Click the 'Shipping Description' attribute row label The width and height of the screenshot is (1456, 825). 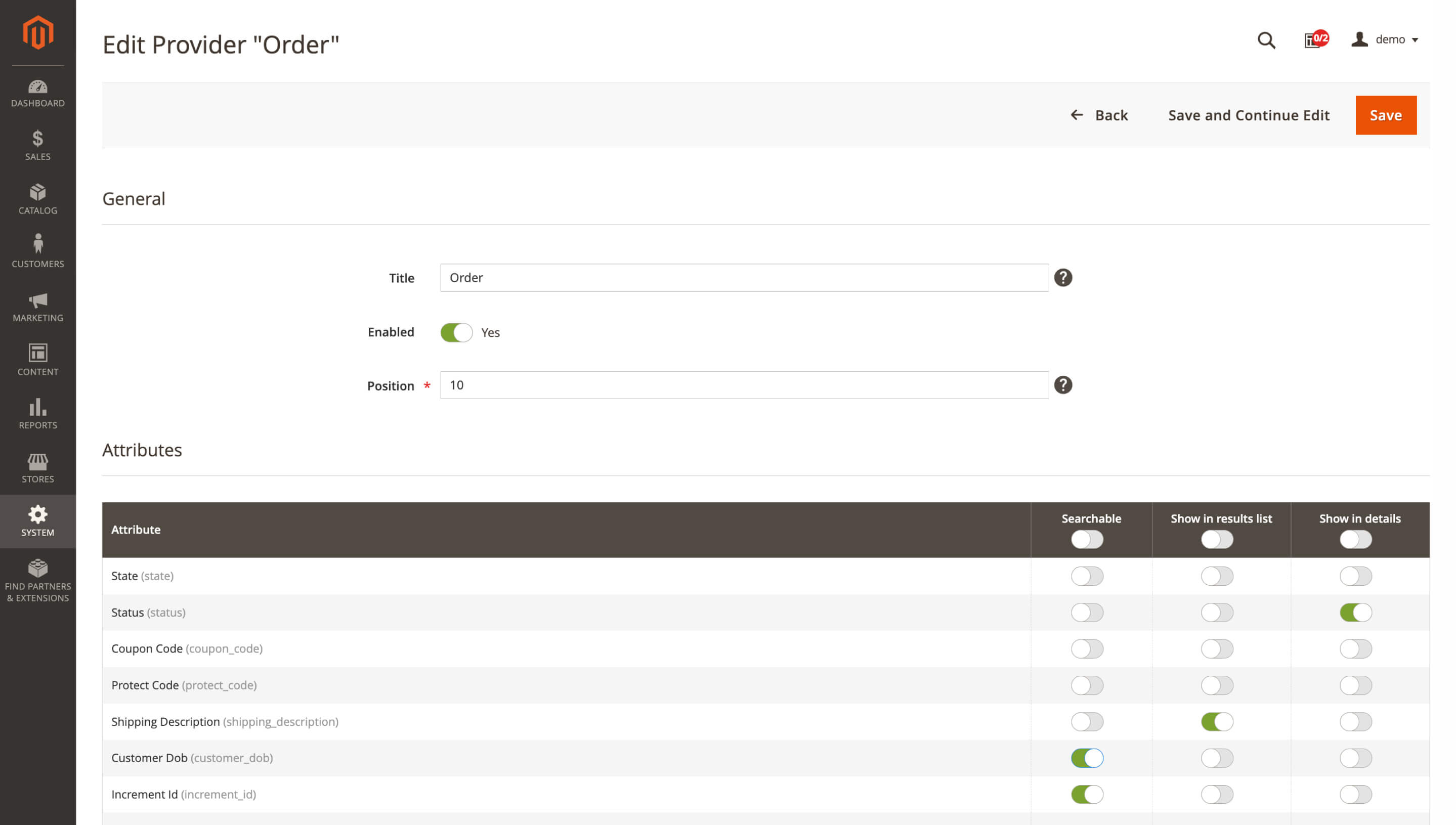[x=224, y=722]
